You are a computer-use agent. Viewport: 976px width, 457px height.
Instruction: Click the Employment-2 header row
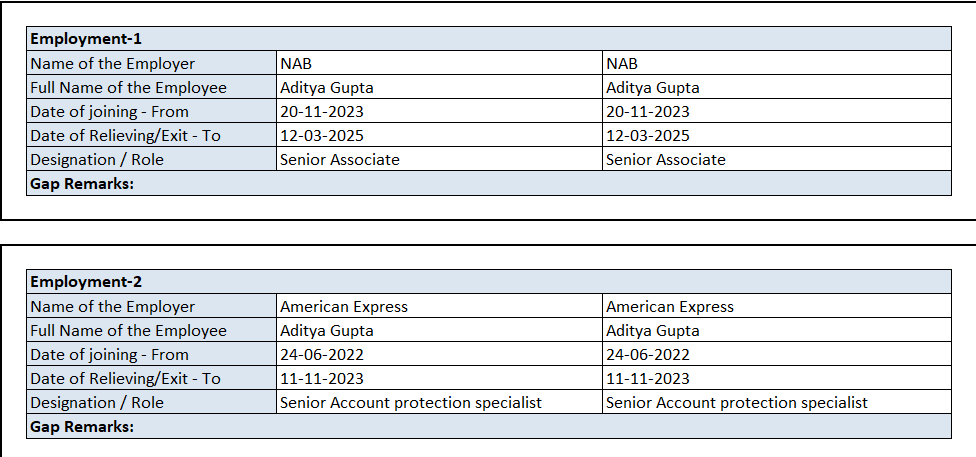click(489, 282)
